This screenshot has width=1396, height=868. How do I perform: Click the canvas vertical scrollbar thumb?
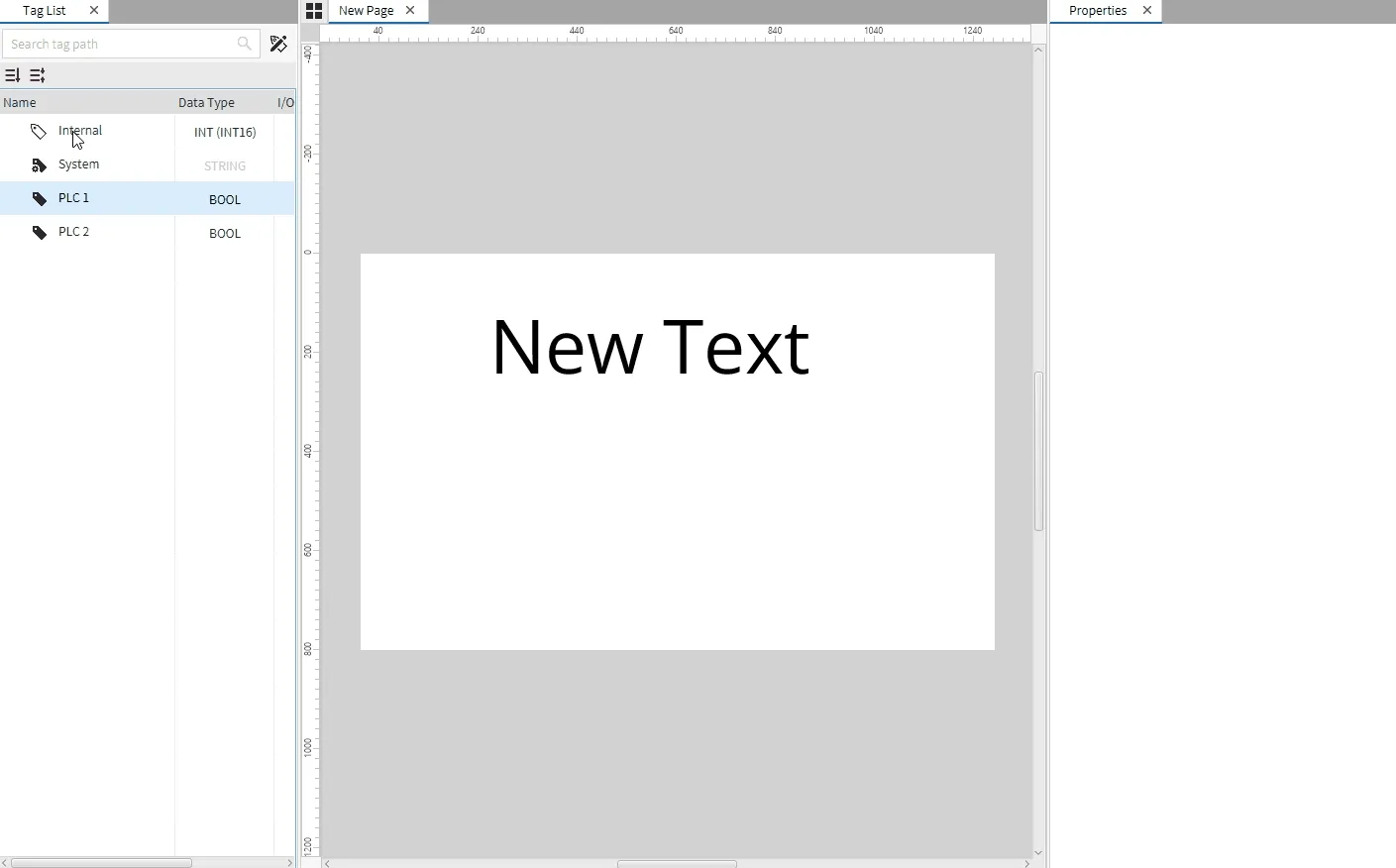click(x=1038, y=451)
